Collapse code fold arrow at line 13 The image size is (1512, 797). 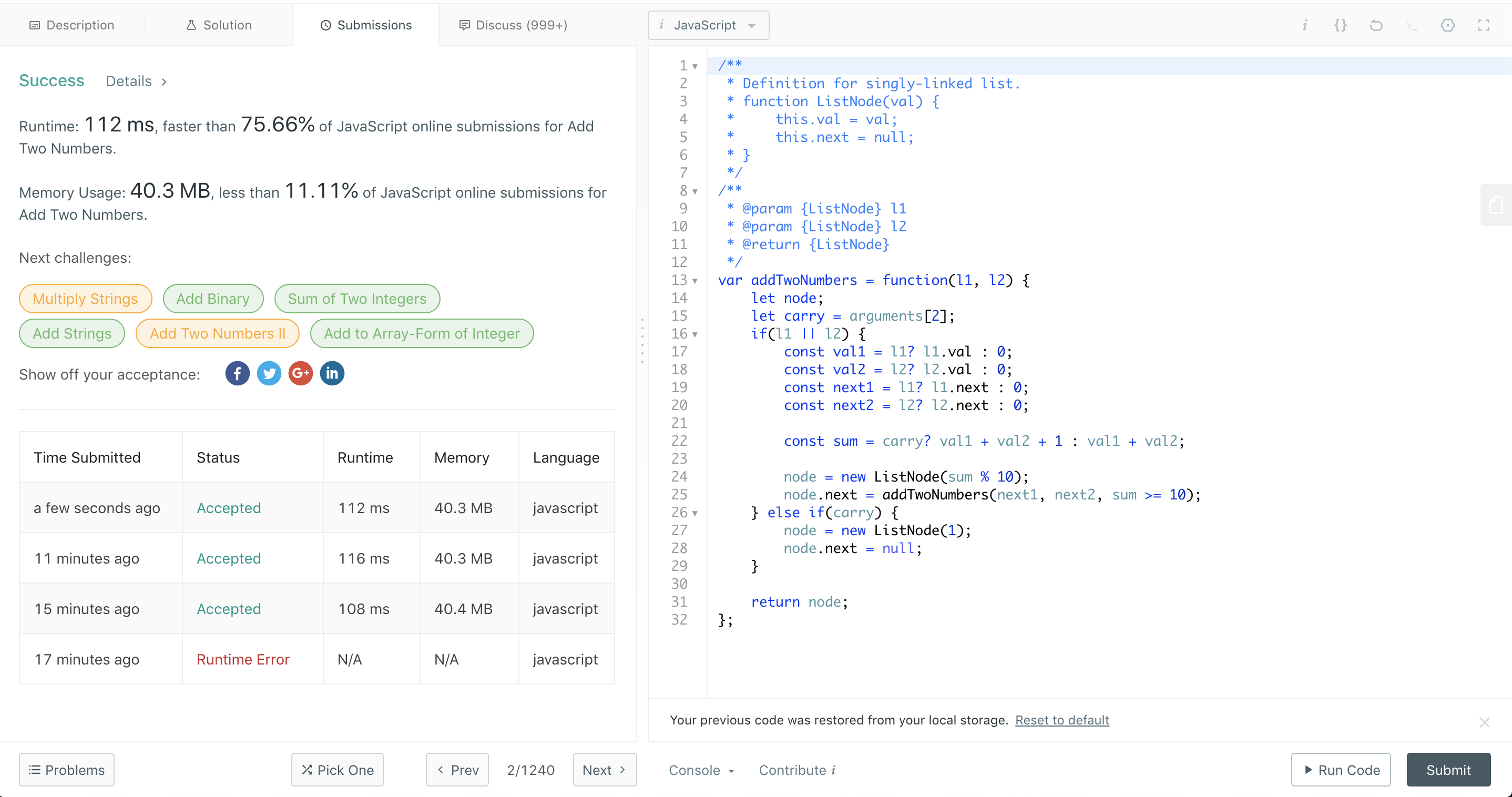pos(695,281)
